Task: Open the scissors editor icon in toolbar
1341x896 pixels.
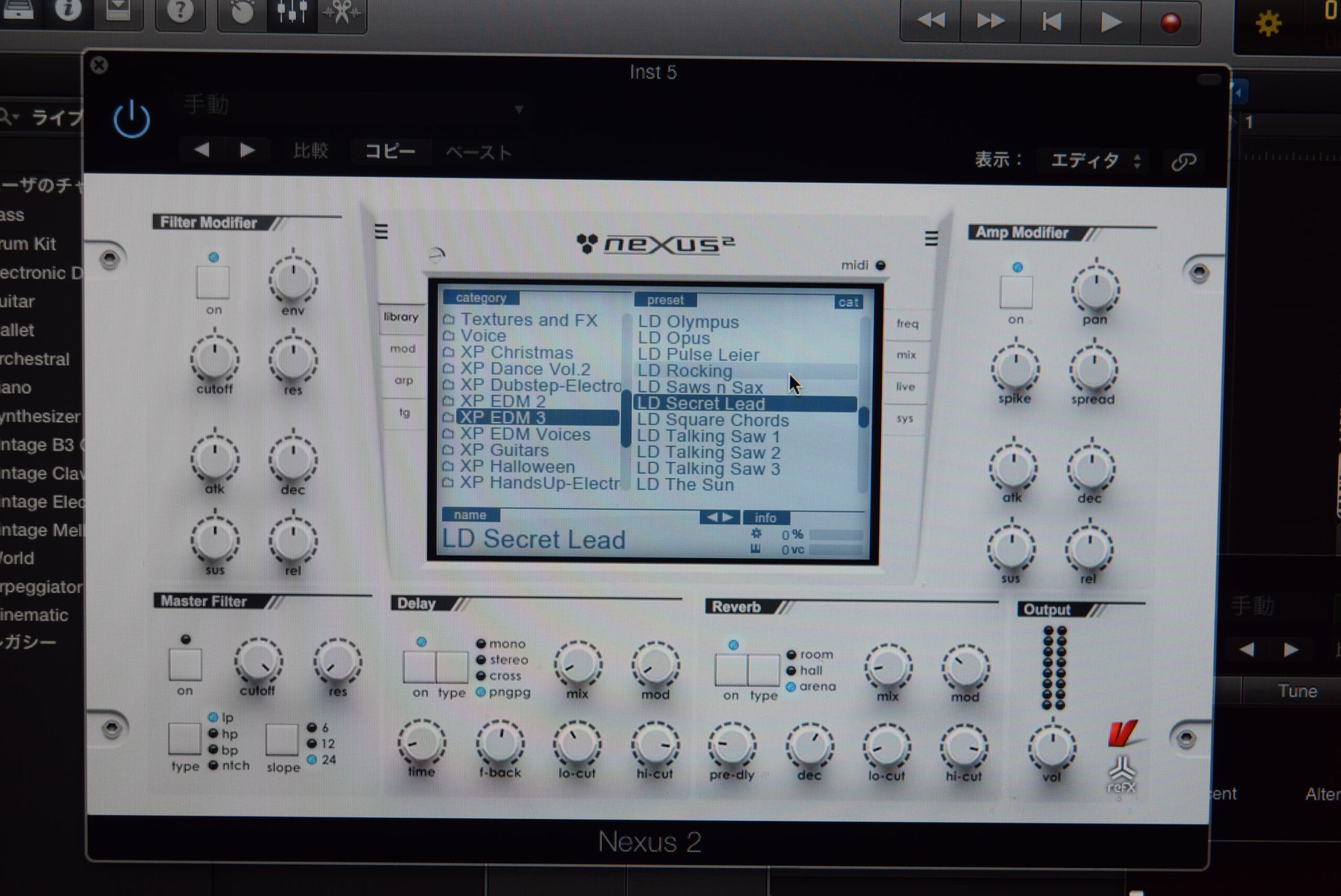Action: pos(341,12)
